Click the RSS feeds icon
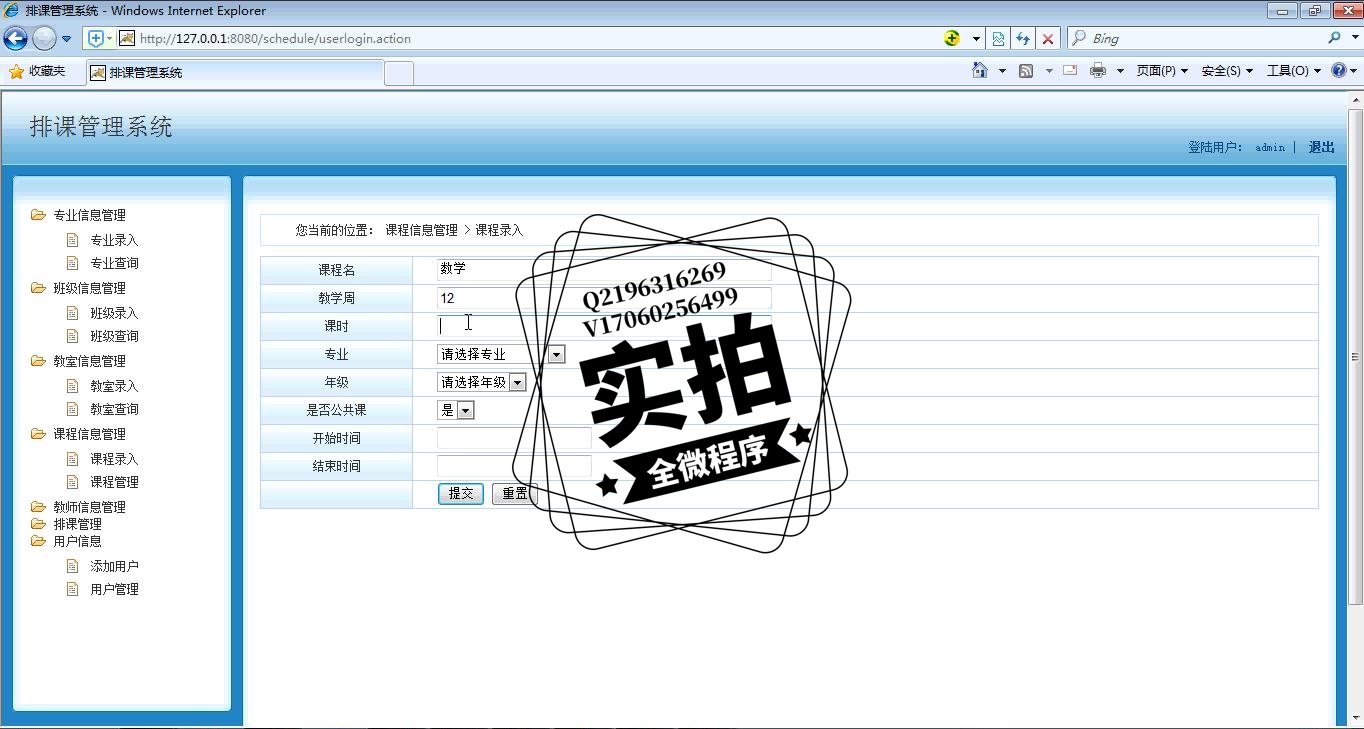1364x729 pixels. [1026, 71]
